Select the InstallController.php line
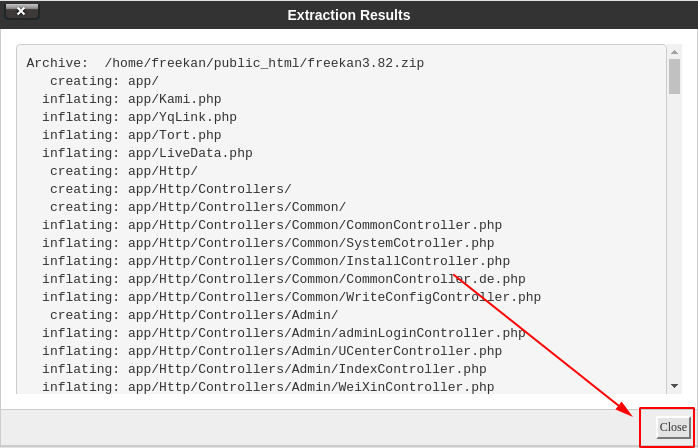 276,261
